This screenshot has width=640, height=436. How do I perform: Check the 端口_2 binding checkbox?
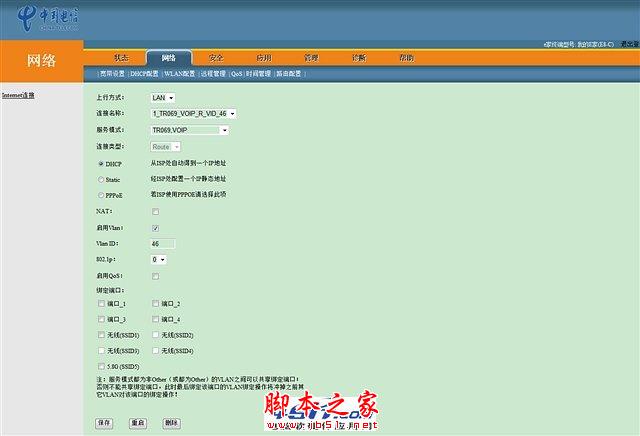tap(156, 303)
